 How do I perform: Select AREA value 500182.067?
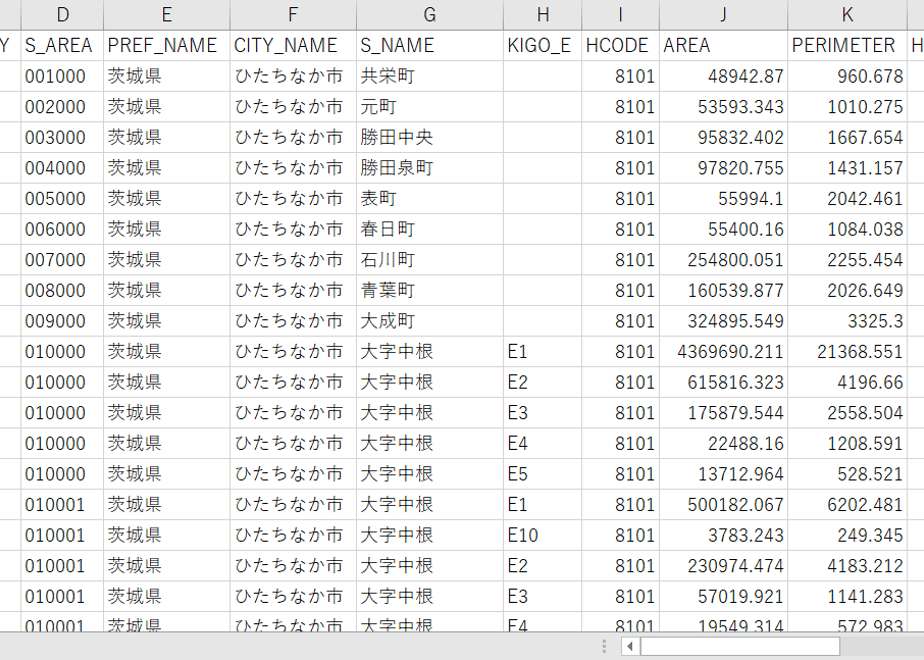[x=723, y=505]
